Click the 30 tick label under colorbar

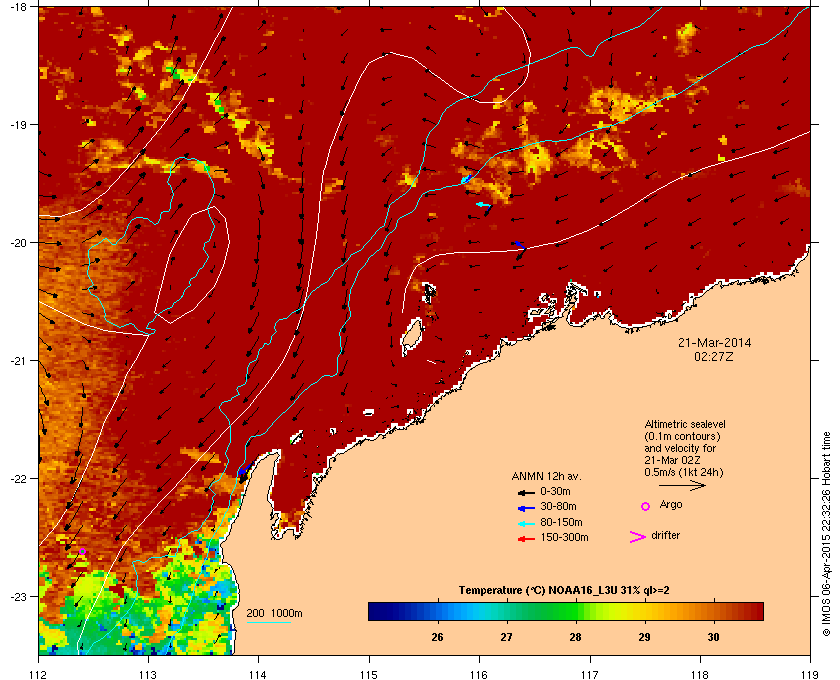coord(714,637)
